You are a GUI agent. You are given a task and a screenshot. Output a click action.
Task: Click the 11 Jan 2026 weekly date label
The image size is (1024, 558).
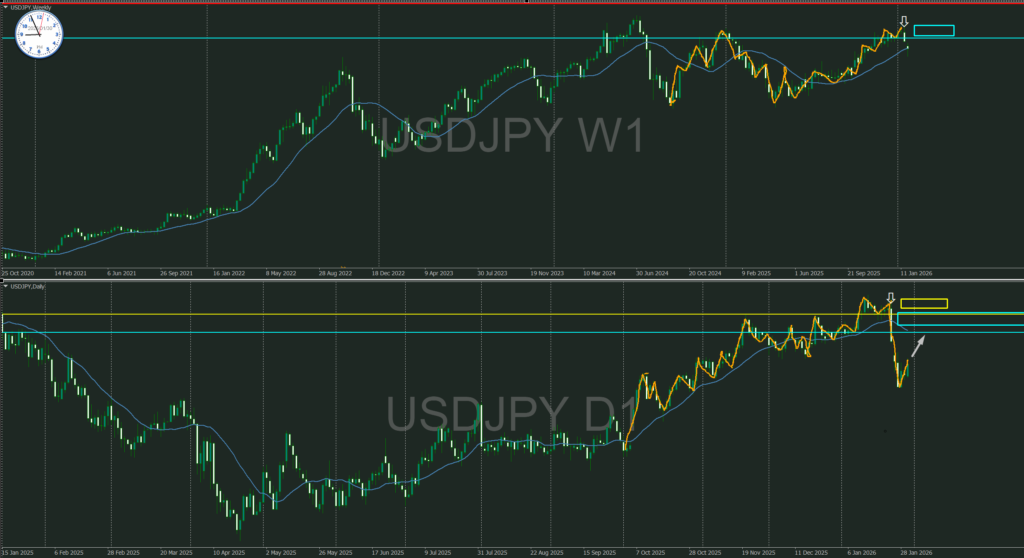click(x=916, y=272)
